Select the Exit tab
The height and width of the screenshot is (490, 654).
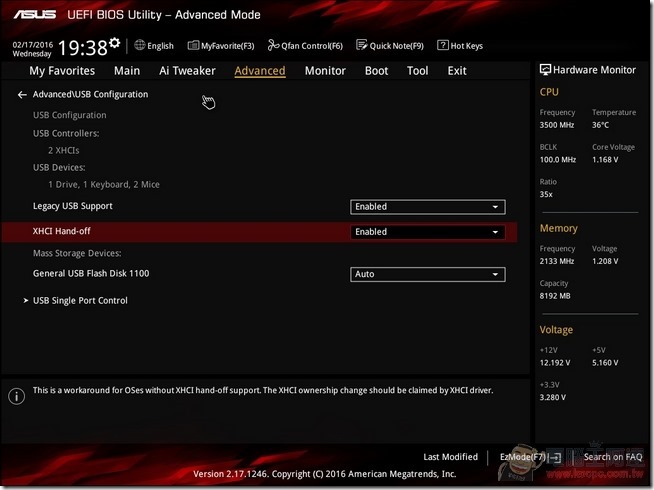[x=457, y=71]
